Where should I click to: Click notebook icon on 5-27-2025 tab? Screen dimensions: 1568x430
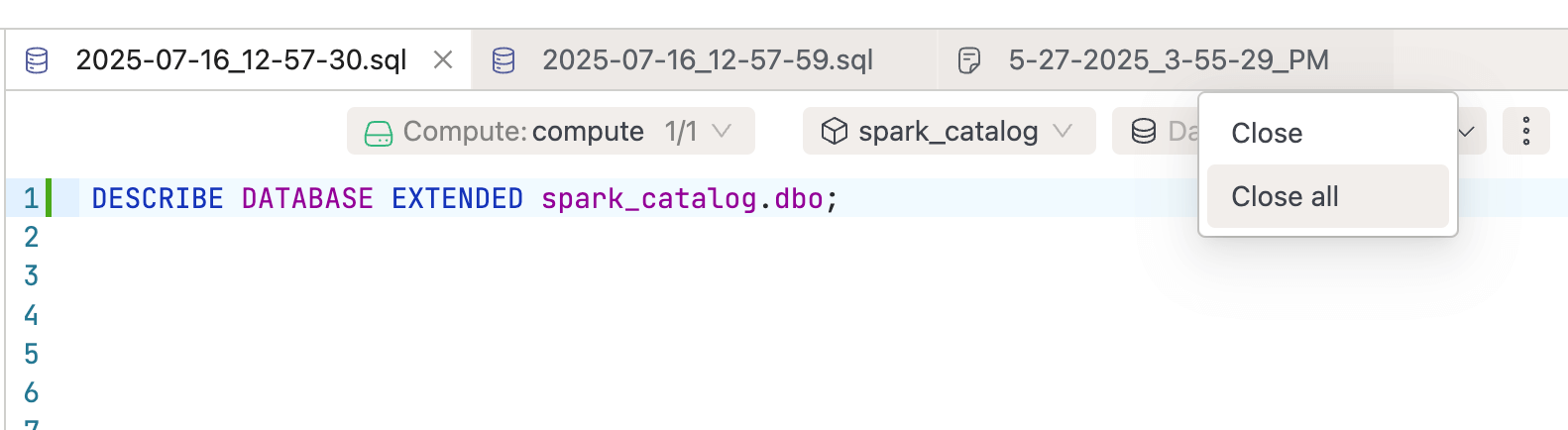point(969,60)
